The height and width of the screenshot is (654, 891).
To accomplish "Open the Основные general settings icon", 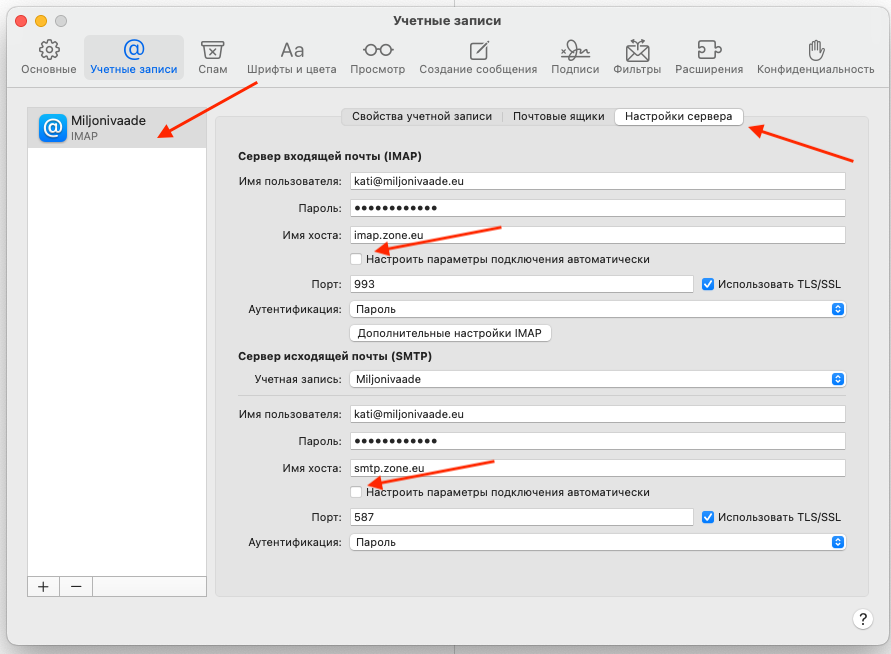I will (49, 57).
